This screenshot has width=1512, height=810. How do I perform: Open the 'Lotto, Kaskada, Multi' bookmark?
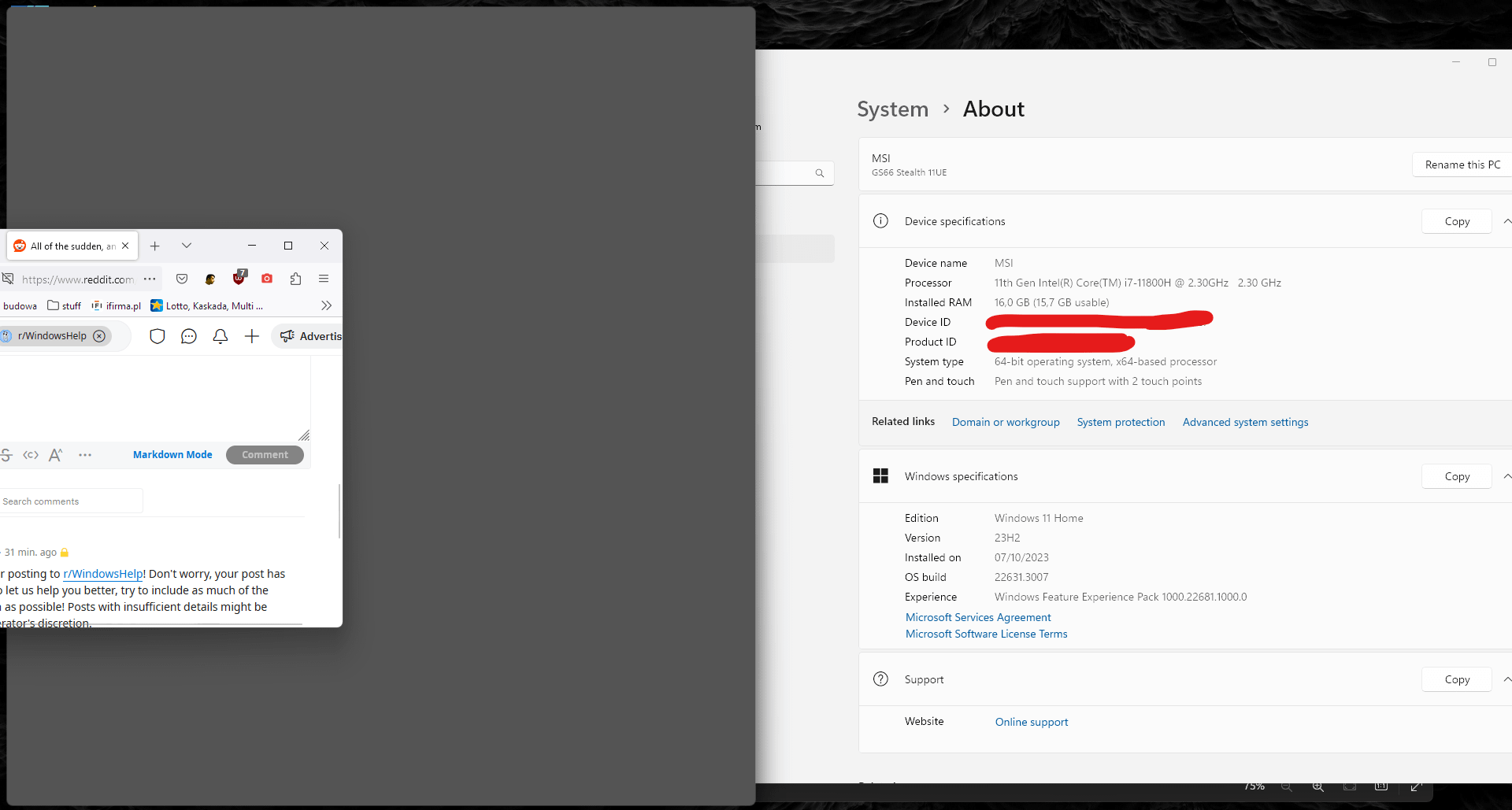tap(207, 306)
